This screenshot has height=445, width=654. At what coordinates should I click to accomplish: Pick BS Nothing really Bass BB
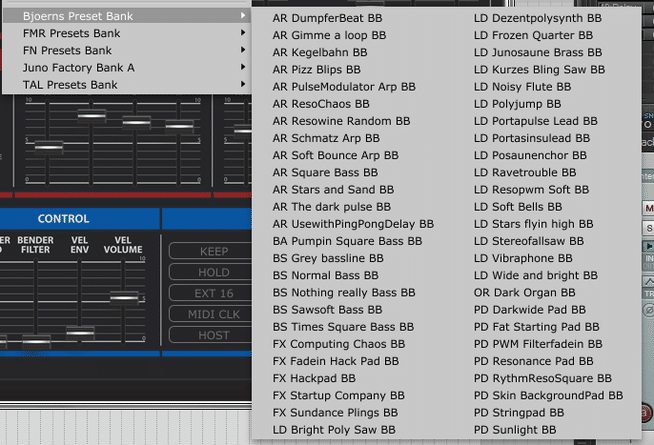(344, 292)
